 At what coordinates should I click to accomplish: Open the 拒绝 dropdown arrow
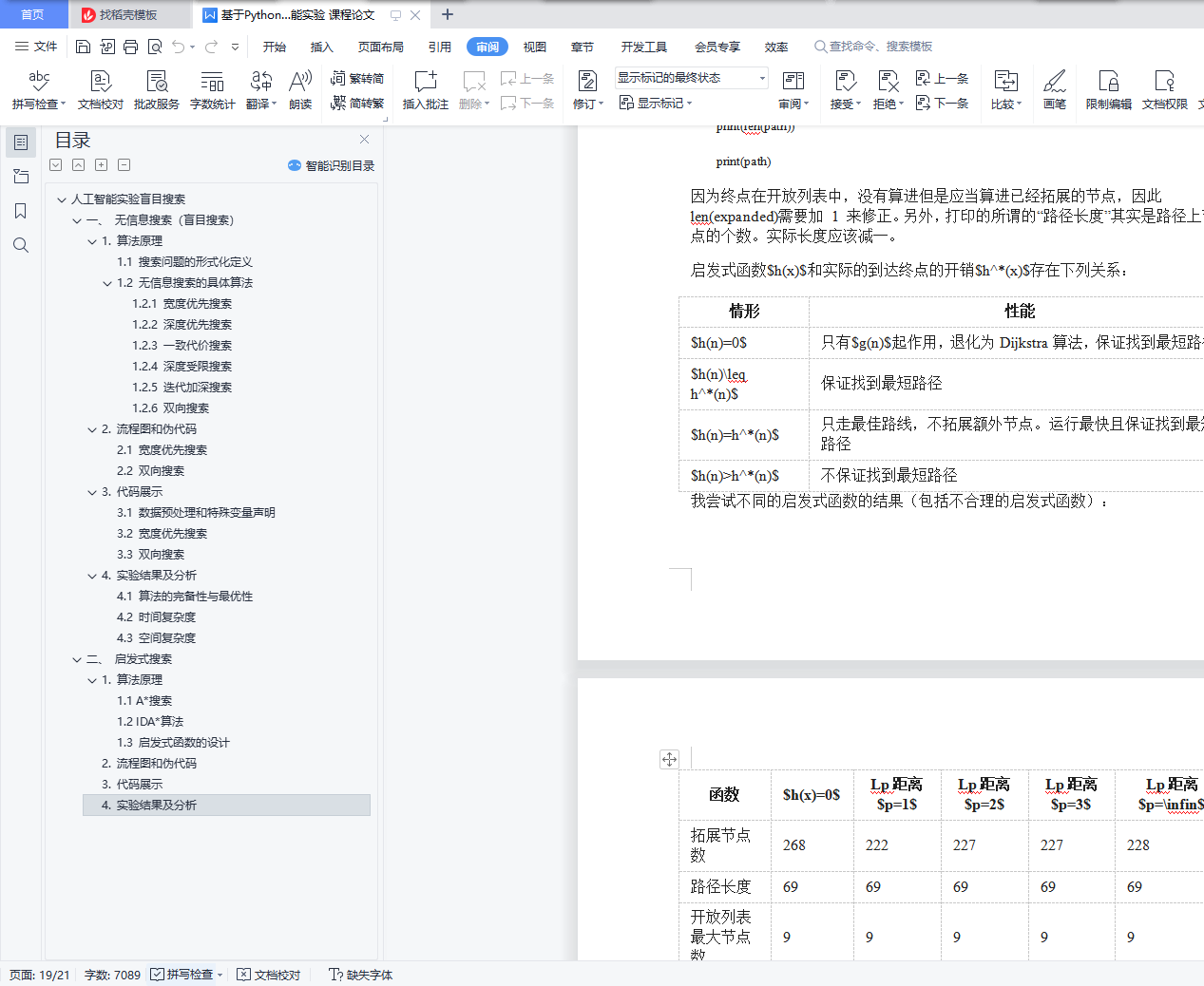pyautogui.click(x=901, y=104)
